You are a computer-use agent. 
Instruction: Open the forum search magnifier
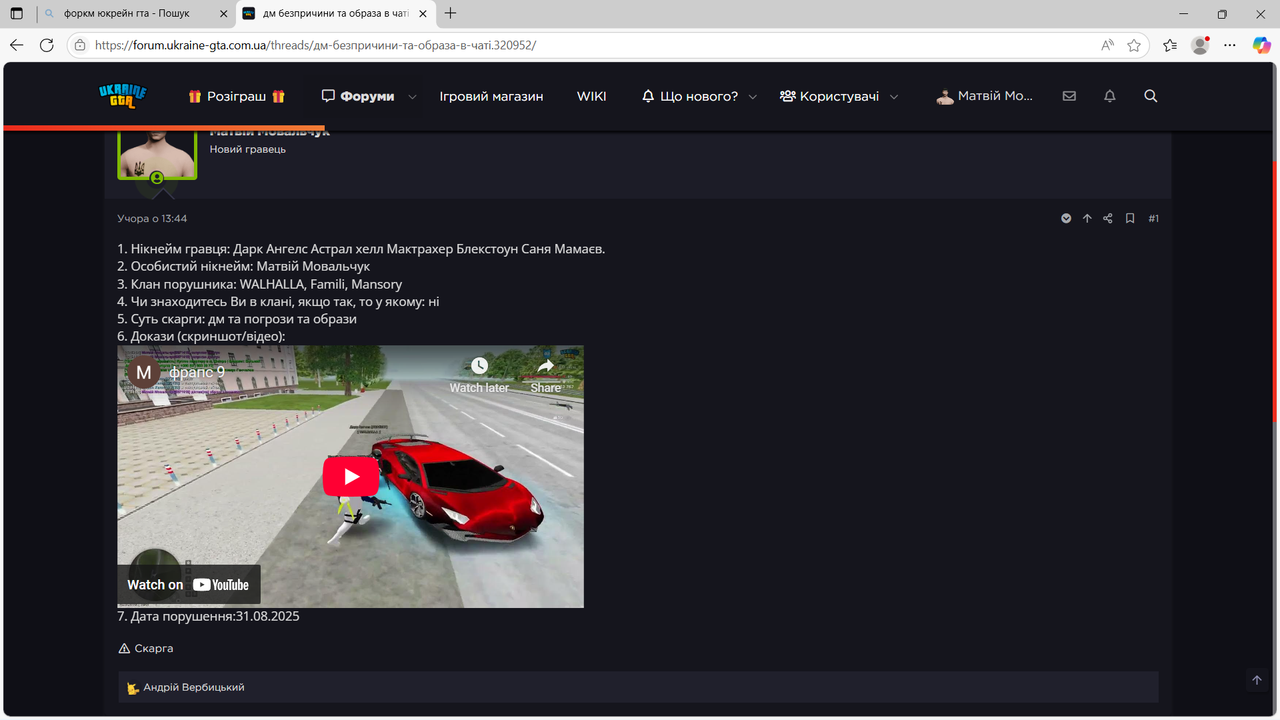click(x=1150, y=96)
